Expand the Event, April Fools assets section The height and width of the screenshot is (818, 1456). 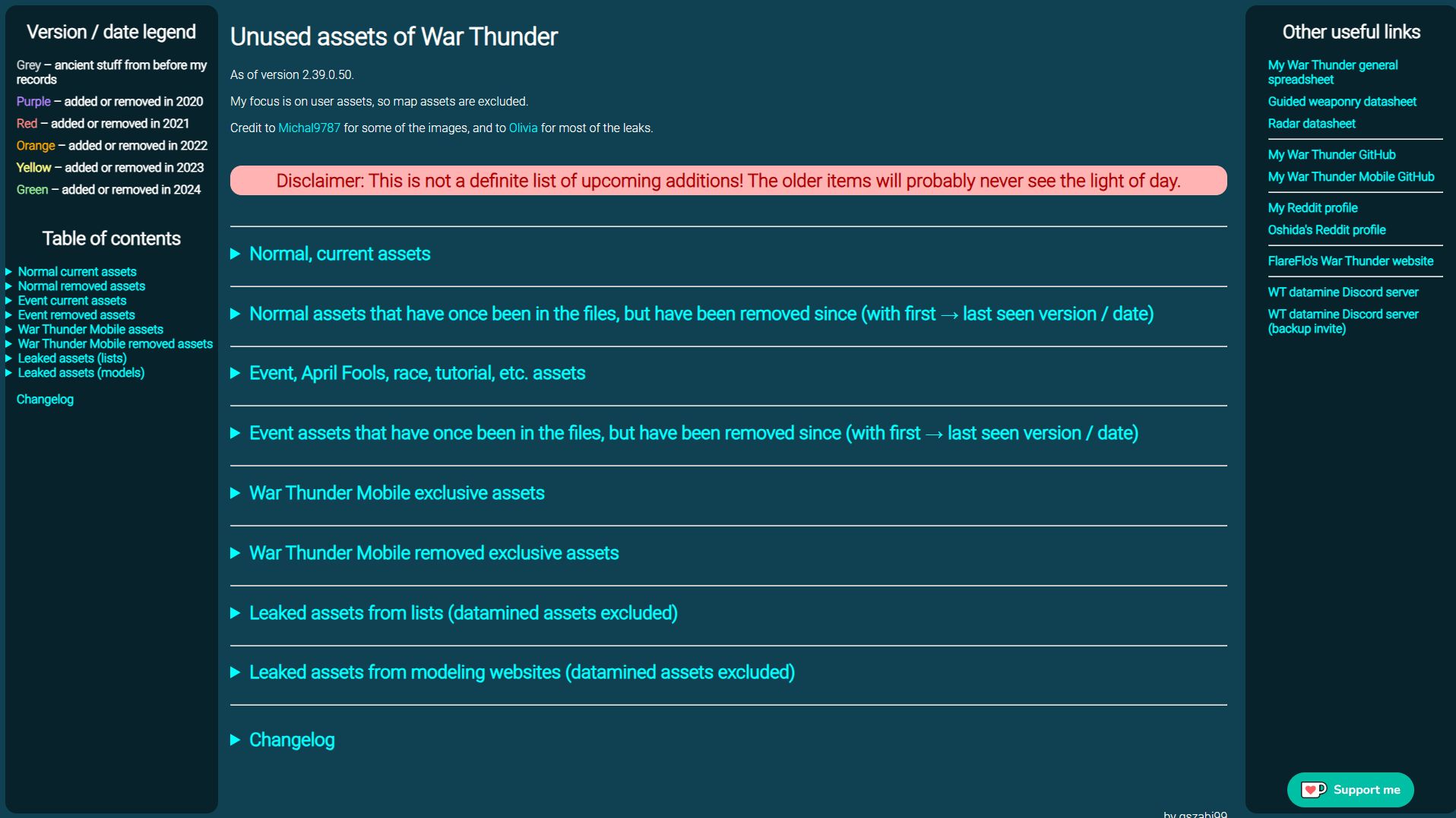416,373
